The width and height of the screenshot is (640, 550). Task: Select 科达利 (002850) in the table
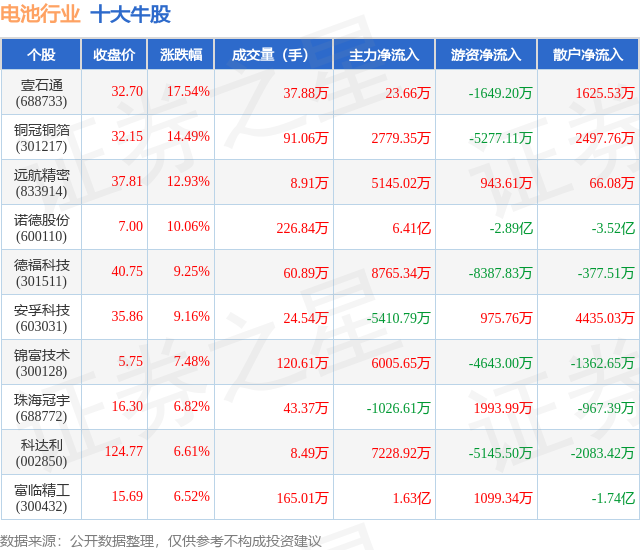coord(41,453)
